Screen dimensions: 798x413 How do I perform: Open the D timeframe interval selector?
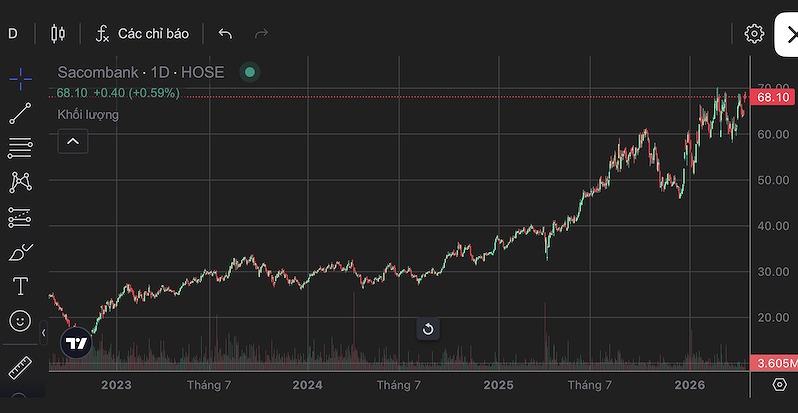pyautogui.click(x=13, y=34)
